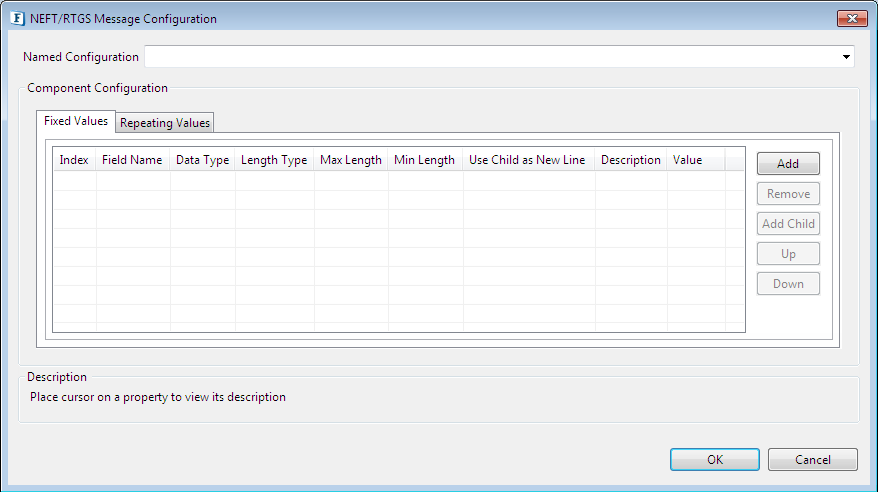Image resolution: width=878 pixels, height=492 pixels.
Task: Click the 'Place cursor on a property' hint text
Action: (x=158, y=397)
